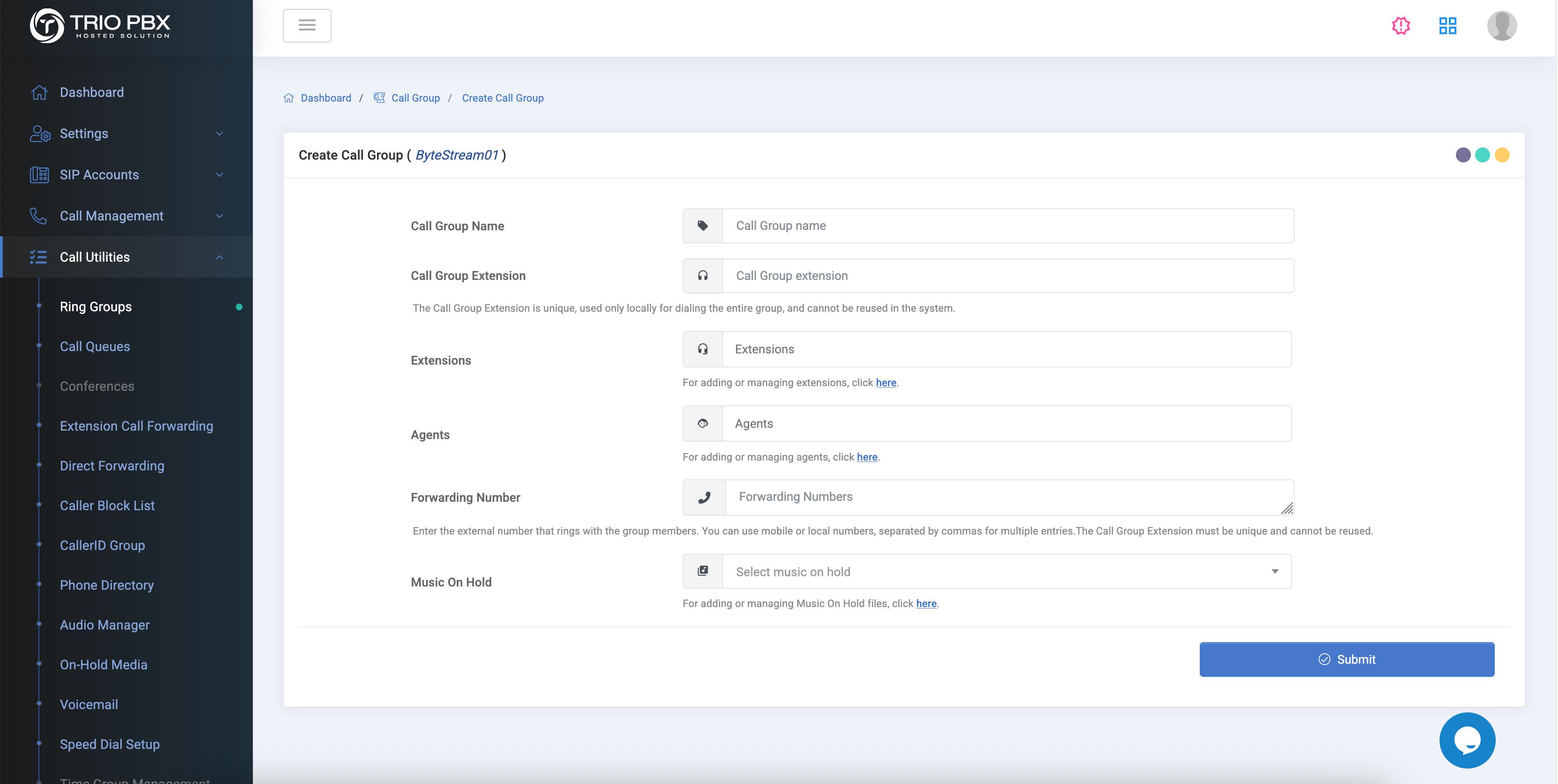Open Audio Manager item

pos(104,625)
